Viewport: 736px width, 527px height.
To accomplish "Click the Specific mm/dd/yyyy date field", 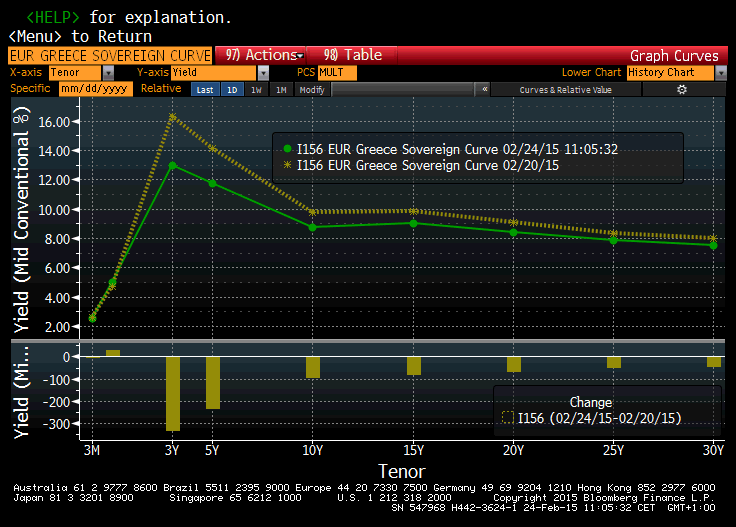I will coord(96,89).
